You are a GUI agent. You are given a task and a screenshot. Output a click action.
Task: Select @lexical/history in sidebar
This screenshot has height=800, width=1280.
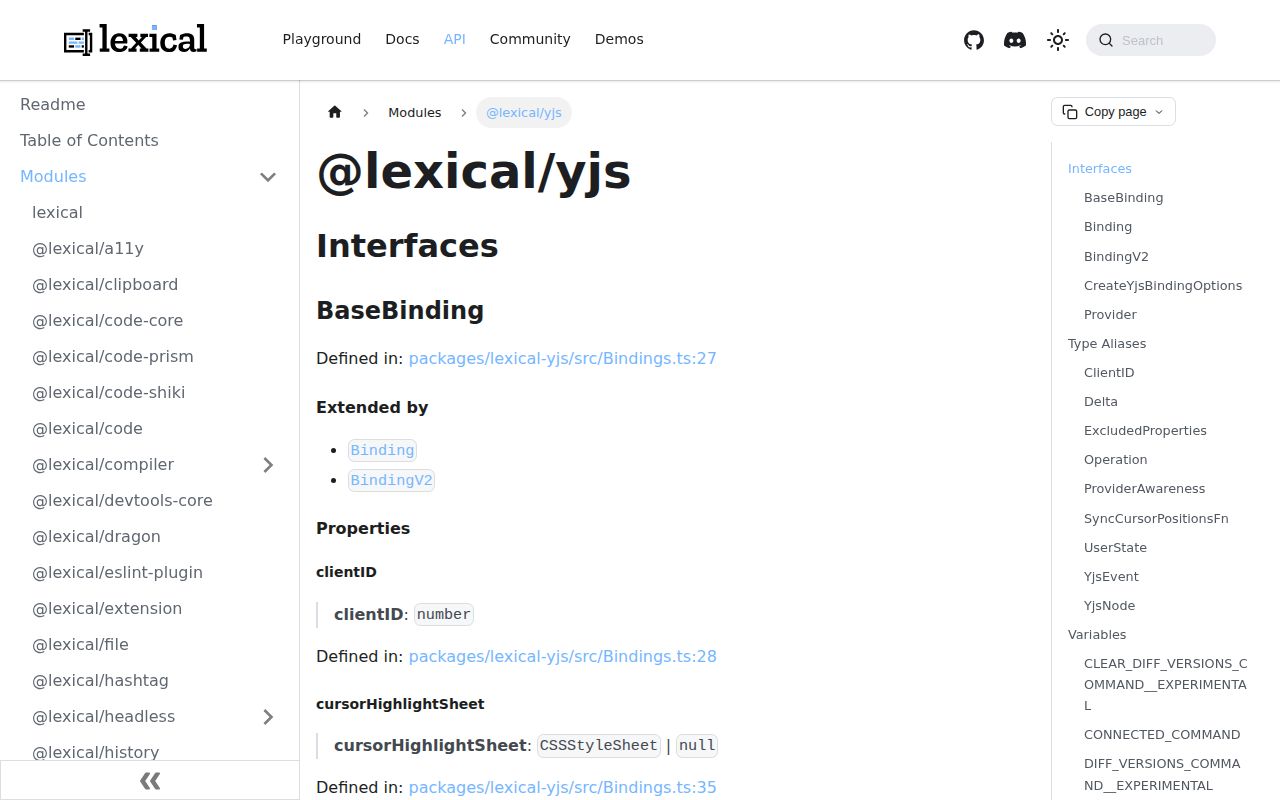tap(95, 752)
